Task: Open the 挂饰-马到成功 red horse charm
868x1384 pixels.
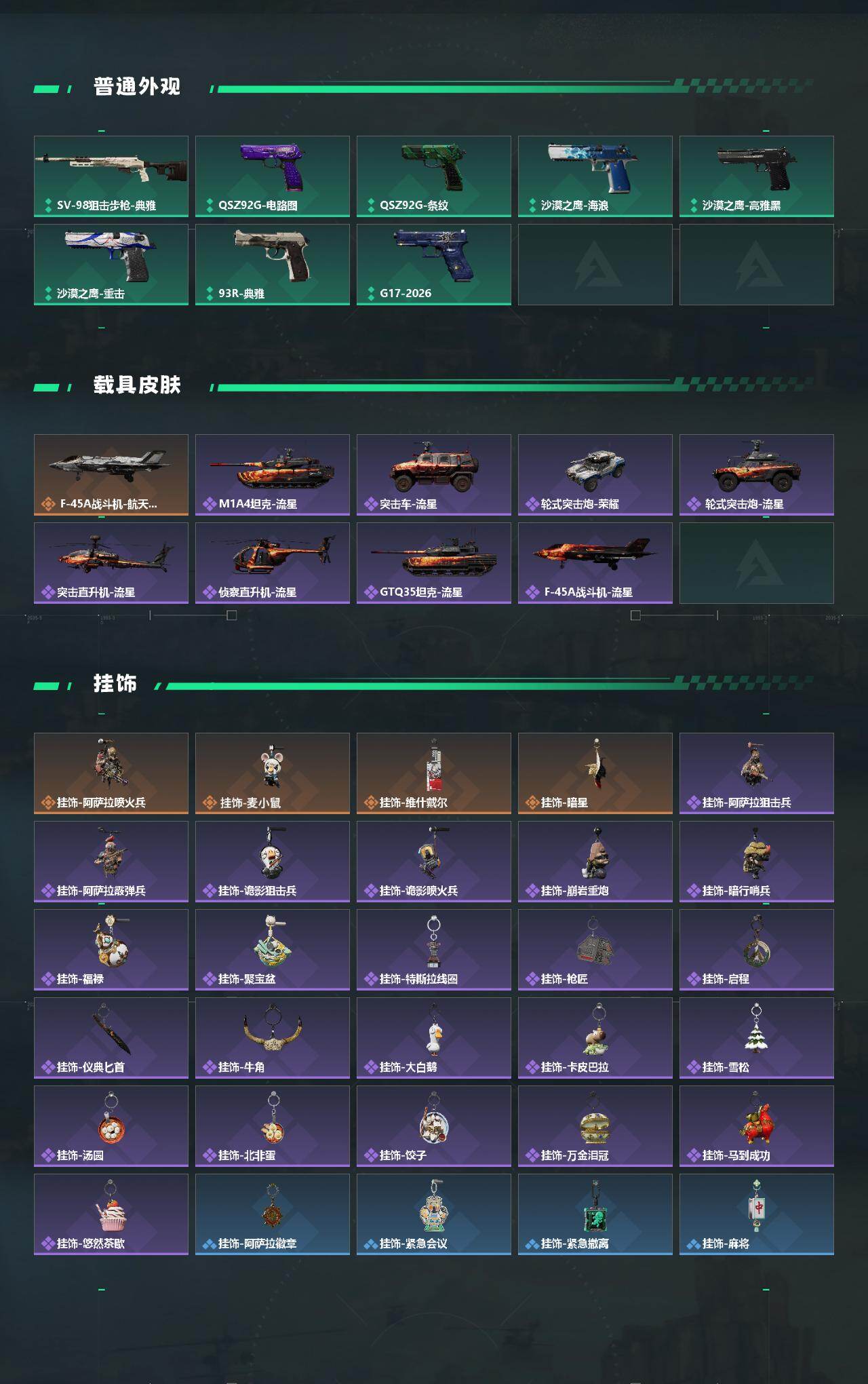Action: pos(757,1126)
